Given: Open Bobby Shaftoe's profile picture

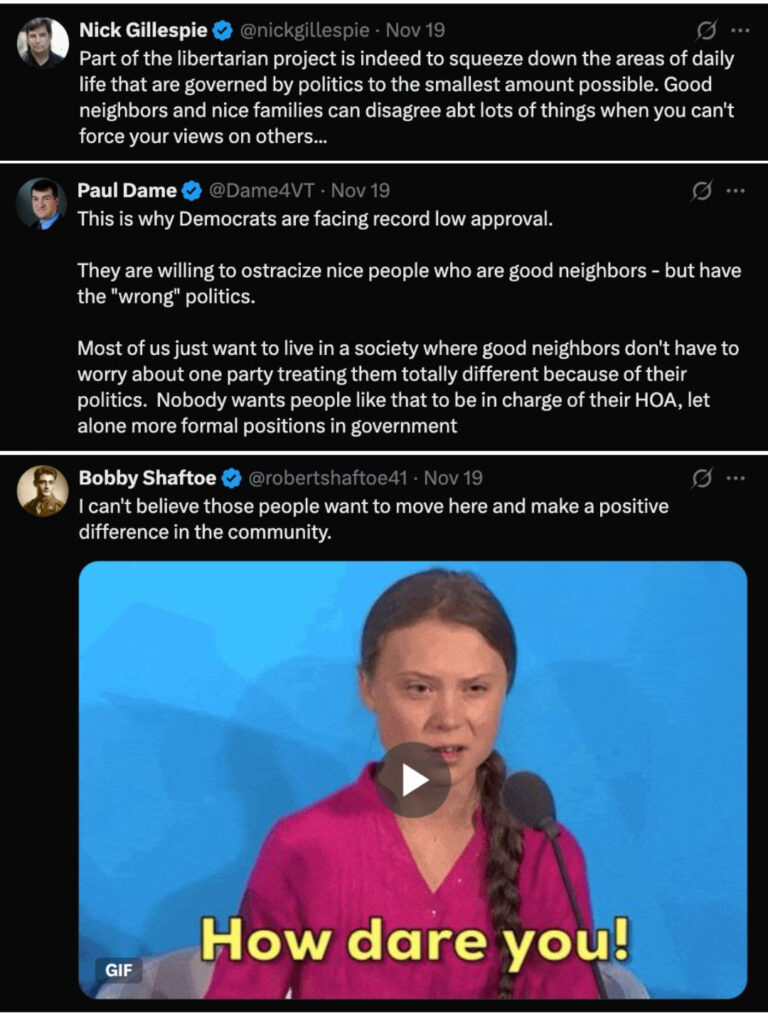Looking at the screenshot, I should pos(43,491).
